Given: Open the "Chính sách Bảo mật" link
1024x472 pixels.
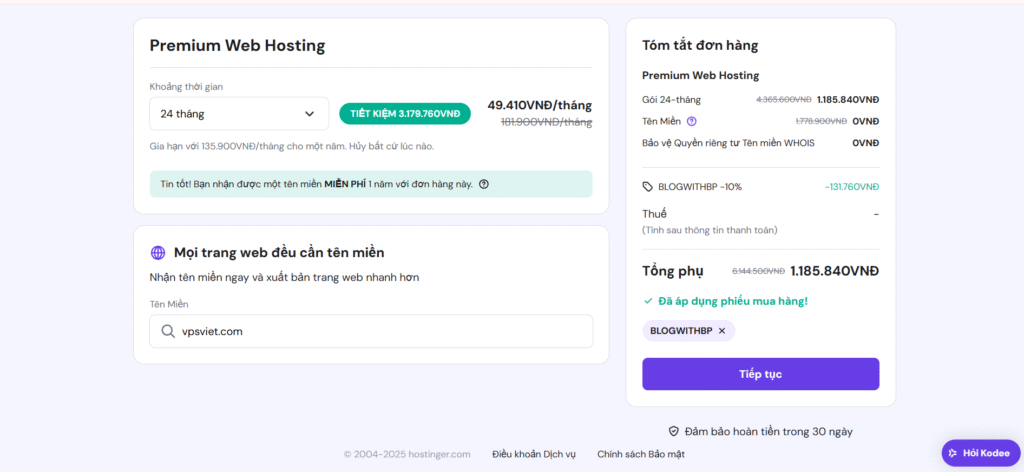Looking at the screenshot, I should [x=640, y=454].
